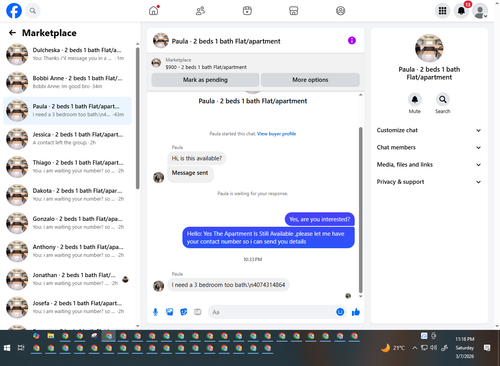The width and height of the screenshot is (500, 366).
Task: Choose a GIF icon in composer
Action: (x=198, y=312)
